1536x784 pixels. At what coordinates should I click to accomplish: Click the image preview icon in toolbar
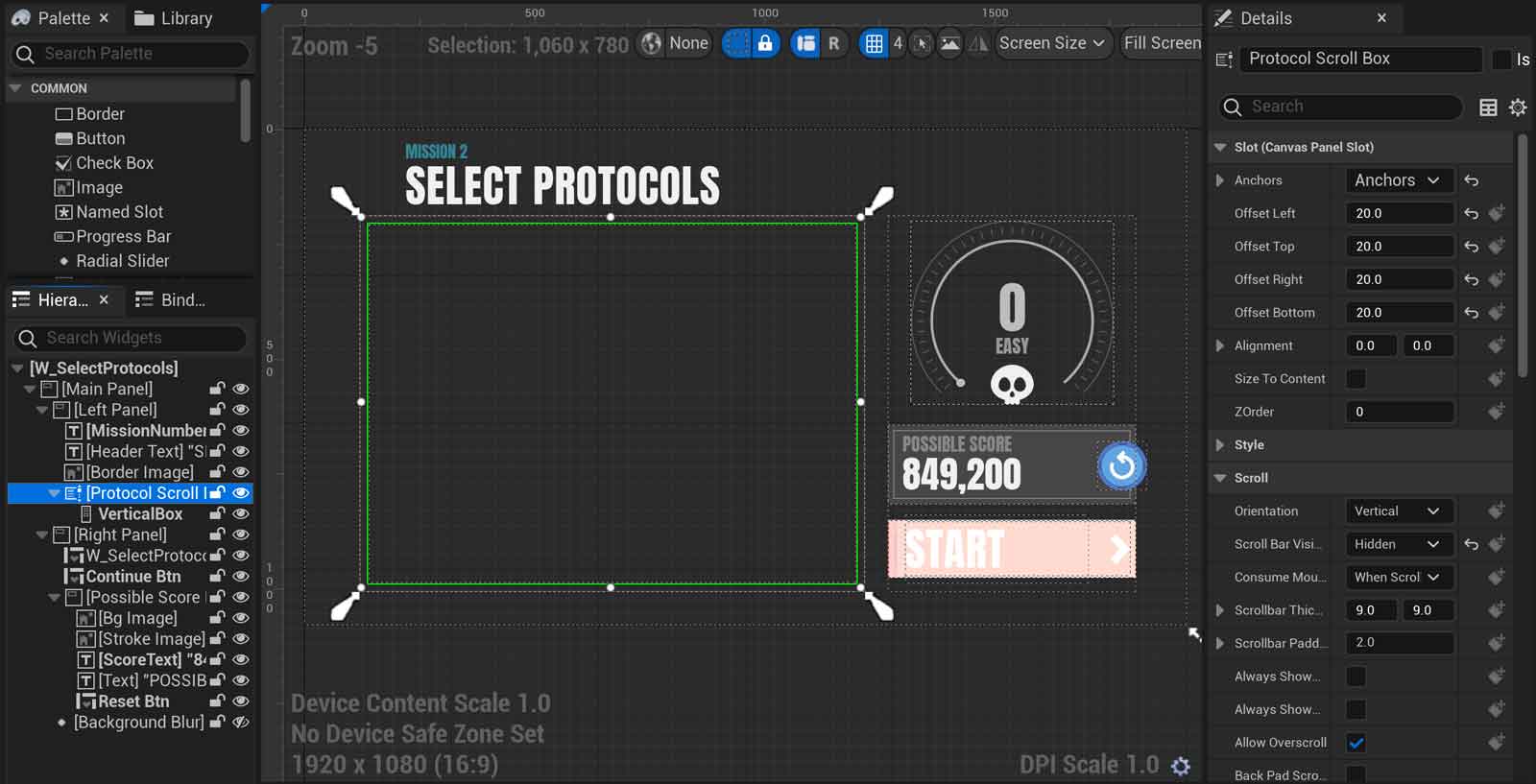pyautogui.click(x=949, y=43)
